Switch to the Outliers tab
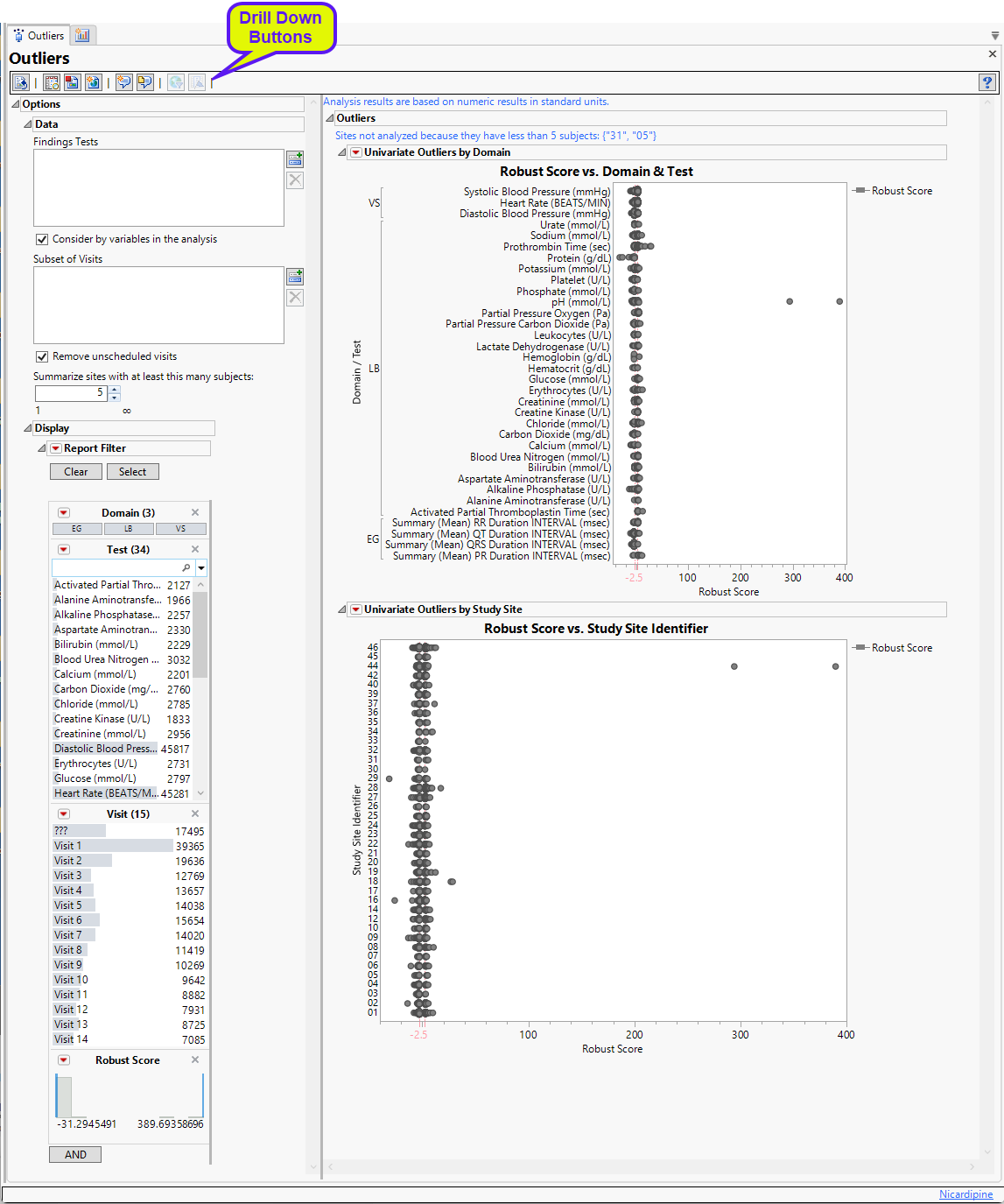Image resolution: width=1004 pixels, height=1204 pixels. click(x=39, y=36)
